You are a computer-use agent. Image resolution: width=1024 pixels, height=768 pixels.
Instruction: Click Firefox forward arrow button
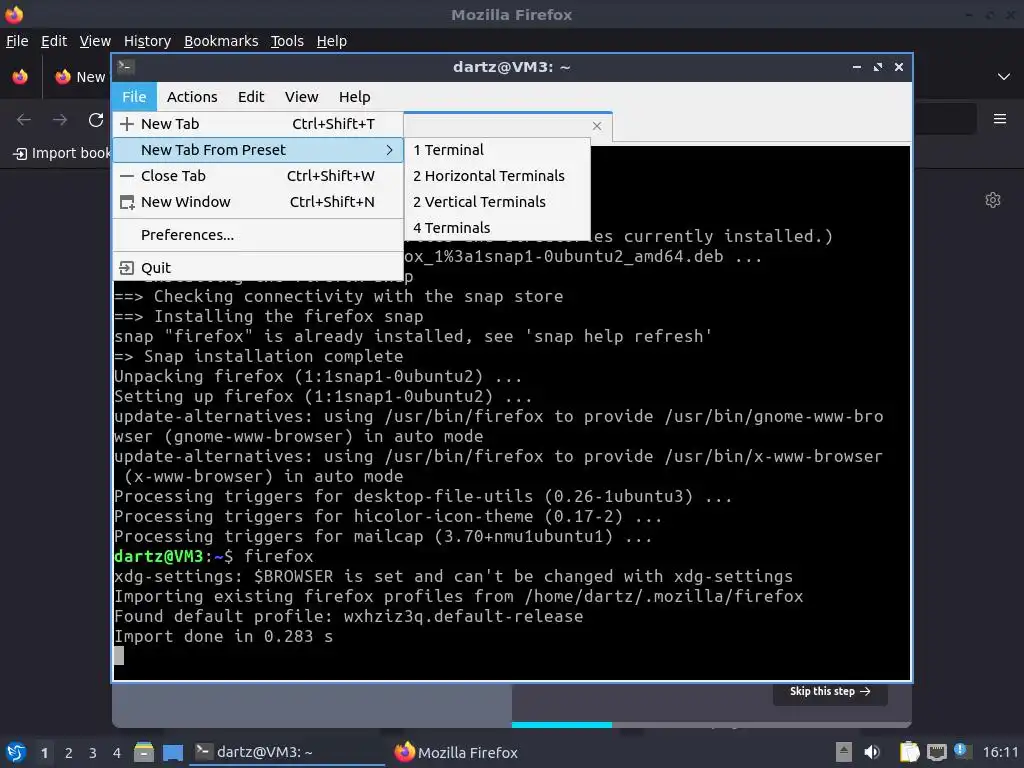(60, 120)
